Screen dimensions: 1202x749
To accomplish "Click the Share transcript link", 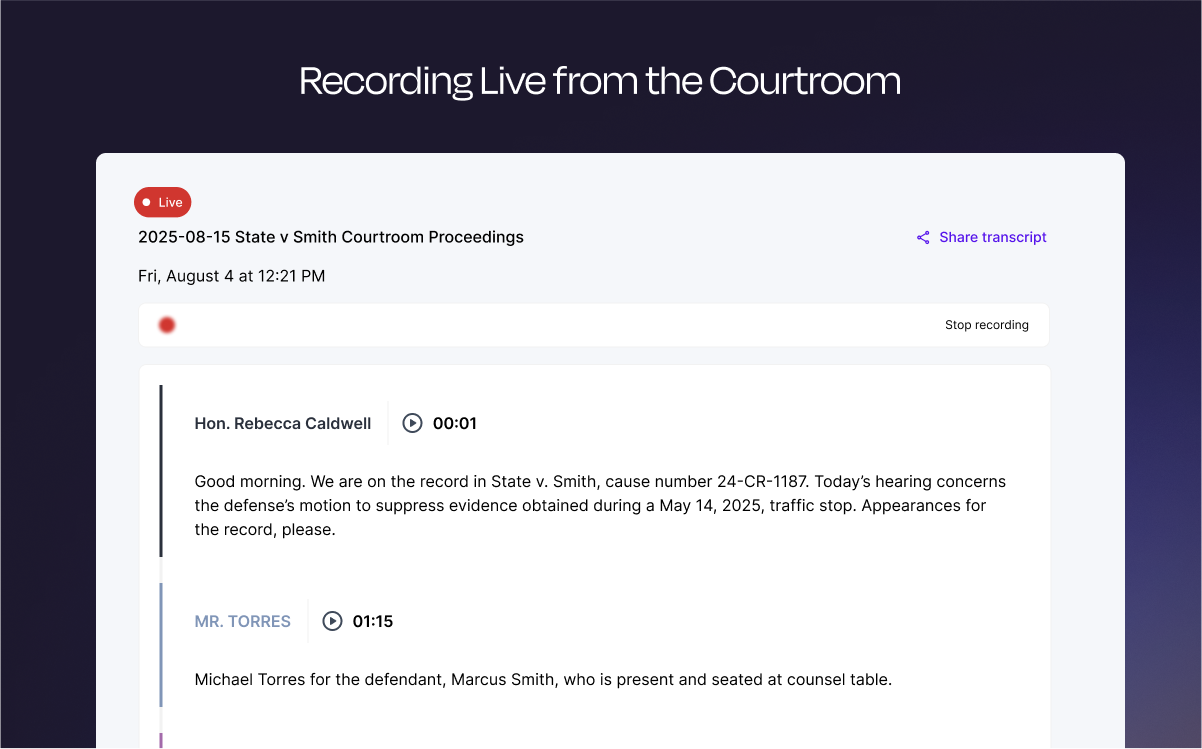I will [981, 237].
